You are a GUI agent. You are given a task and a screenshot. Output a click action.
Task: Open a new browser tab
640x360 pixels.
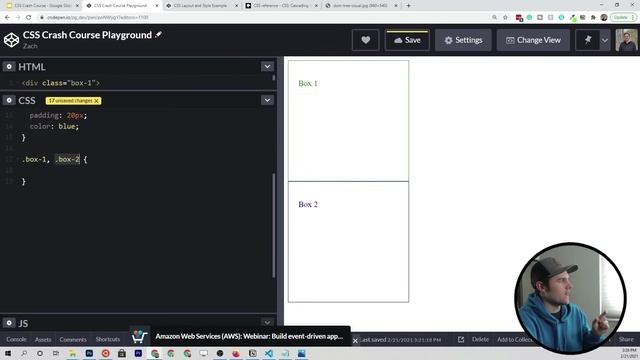click(408, 6)
